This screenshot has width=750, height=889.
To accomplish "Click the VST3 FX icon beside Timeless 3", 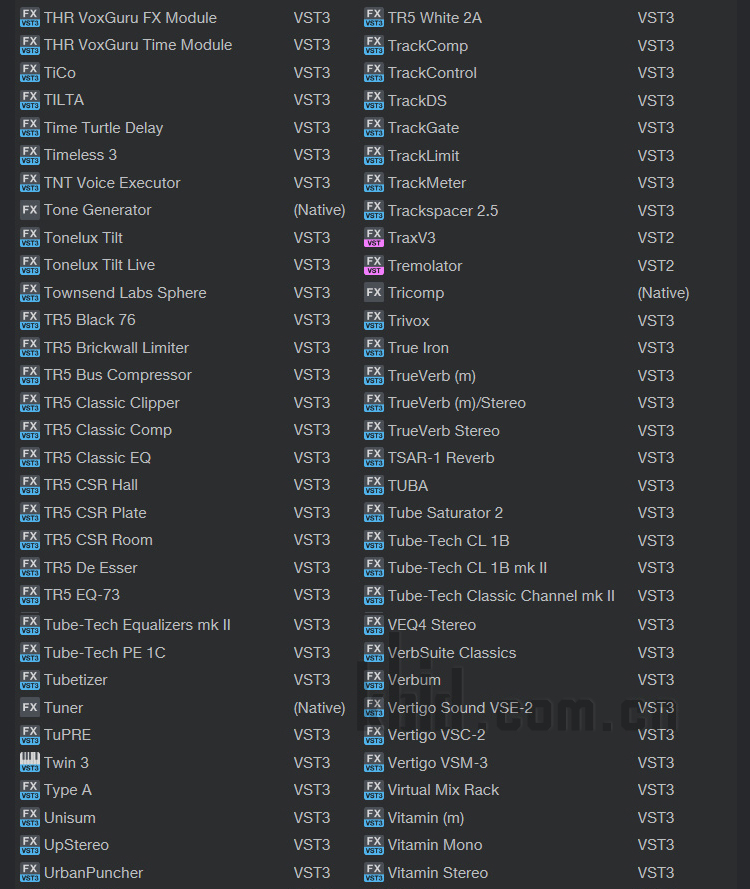I will tap(29, 155).
